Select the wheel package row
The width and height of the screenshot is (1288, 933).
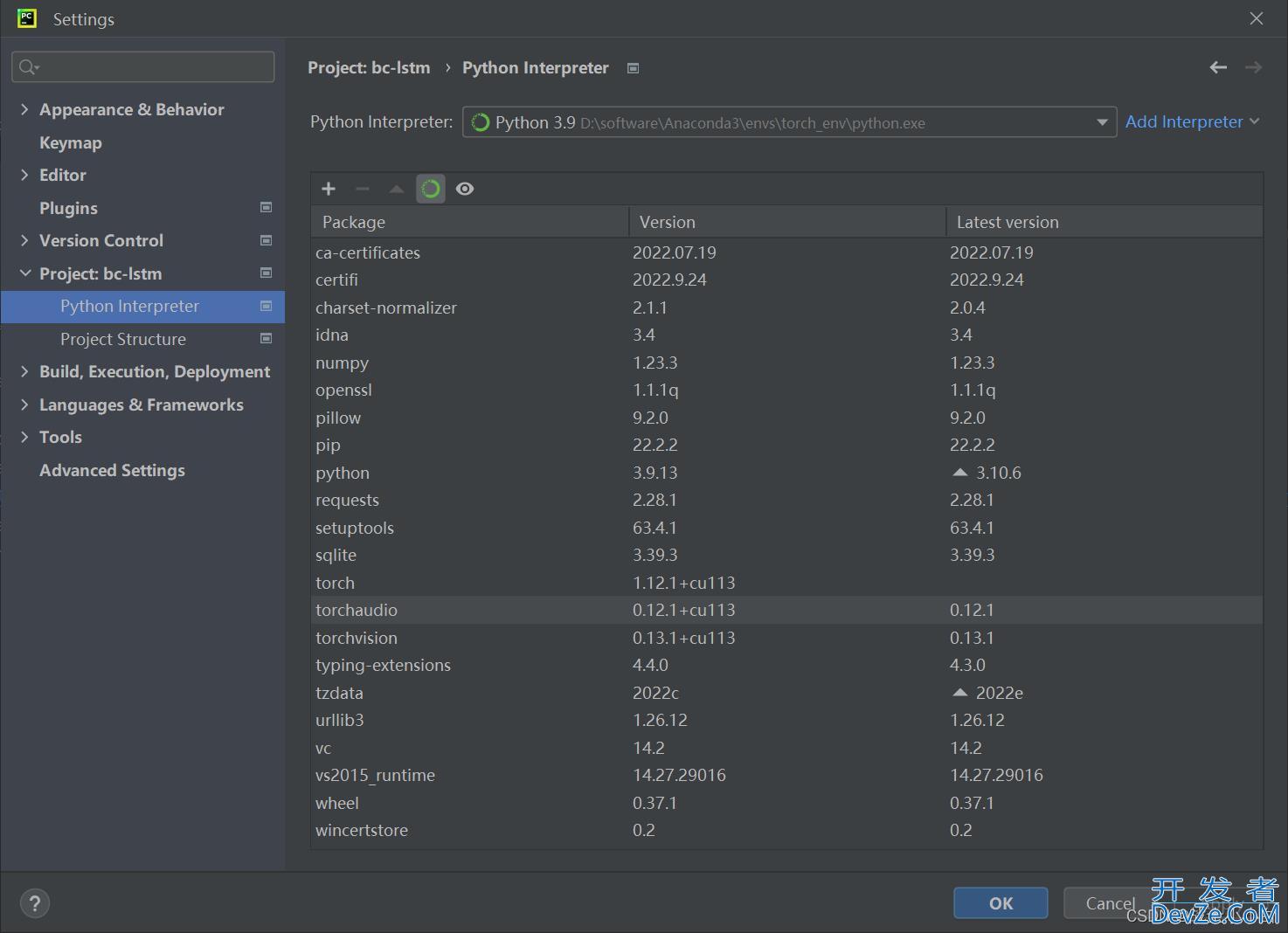(x=787, y=803)
